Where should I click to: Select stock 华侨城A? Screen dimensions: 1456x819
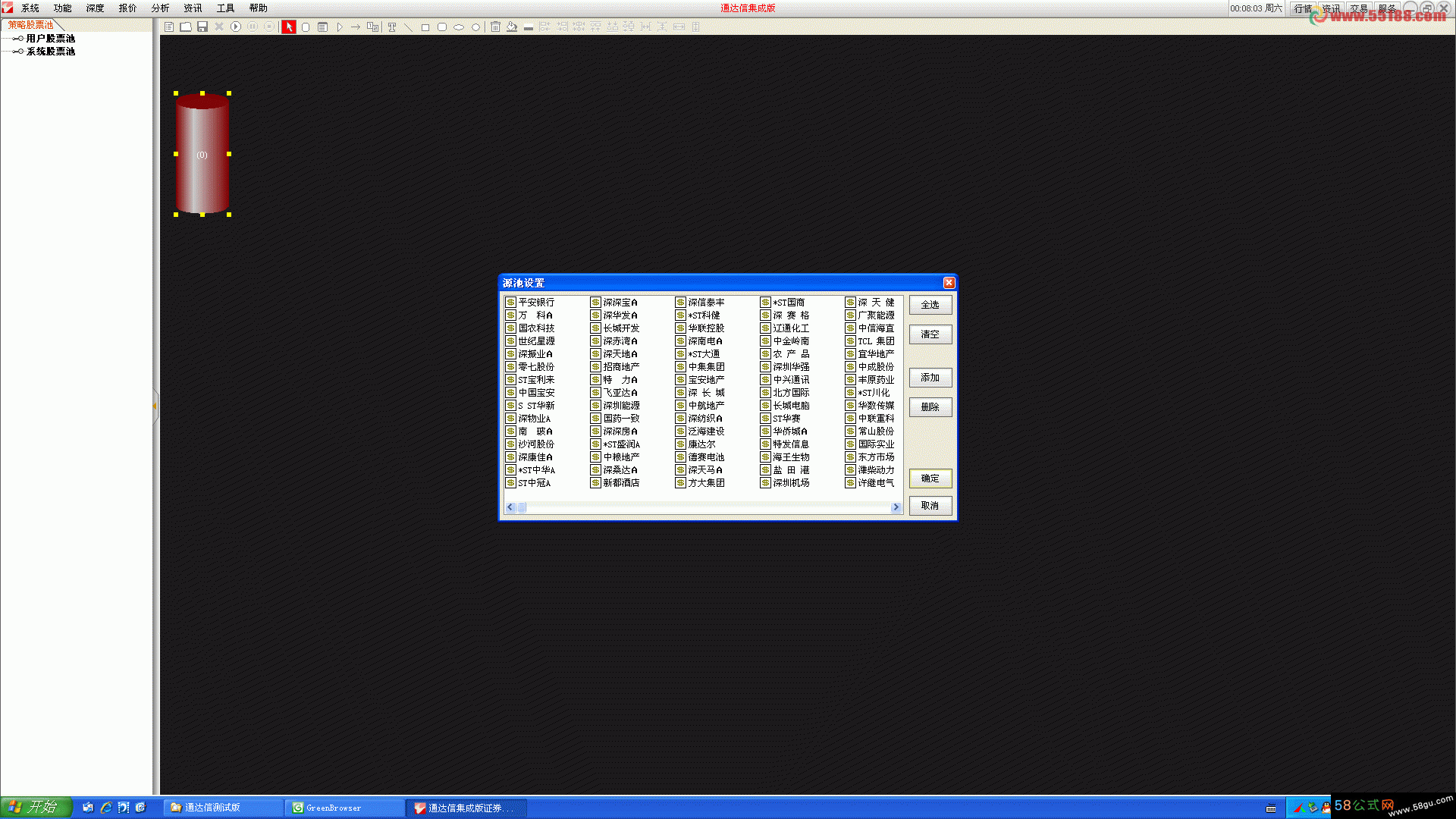pyautogui.click(x=784, y=431)
